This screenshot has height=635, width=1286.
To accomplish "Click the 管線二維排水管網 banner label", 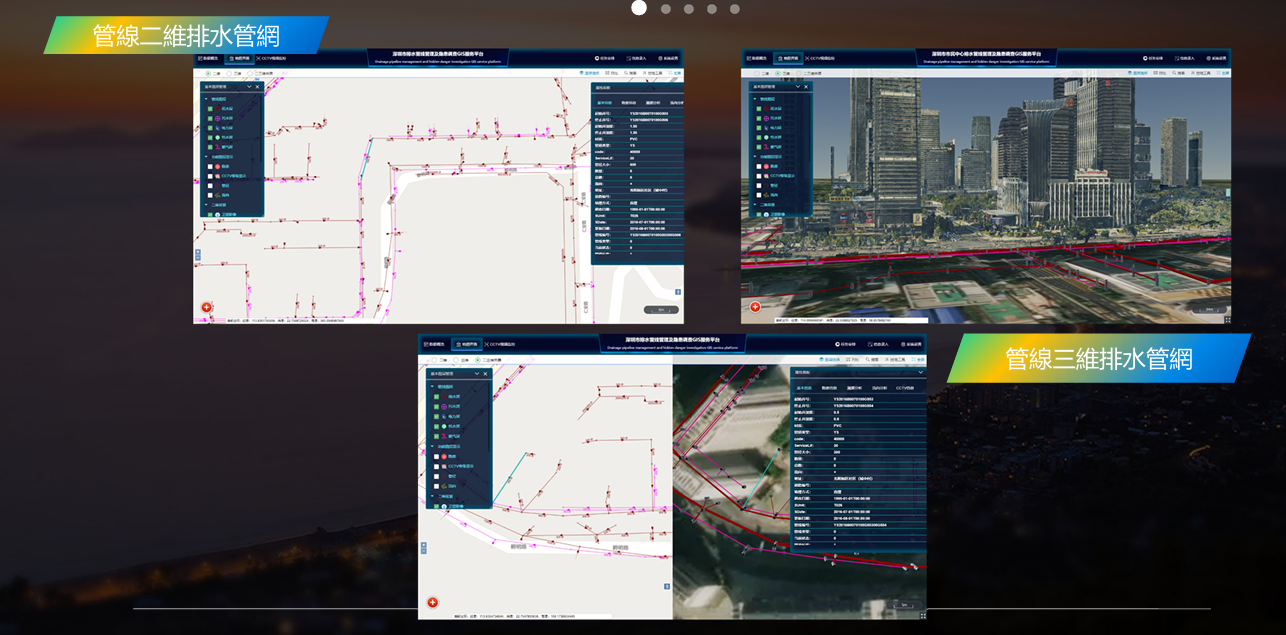I will [x=185, y=36].
